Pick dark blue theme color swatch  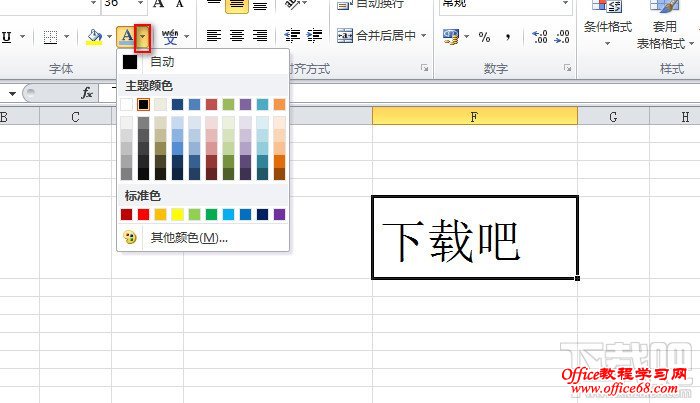pos(177,104)
